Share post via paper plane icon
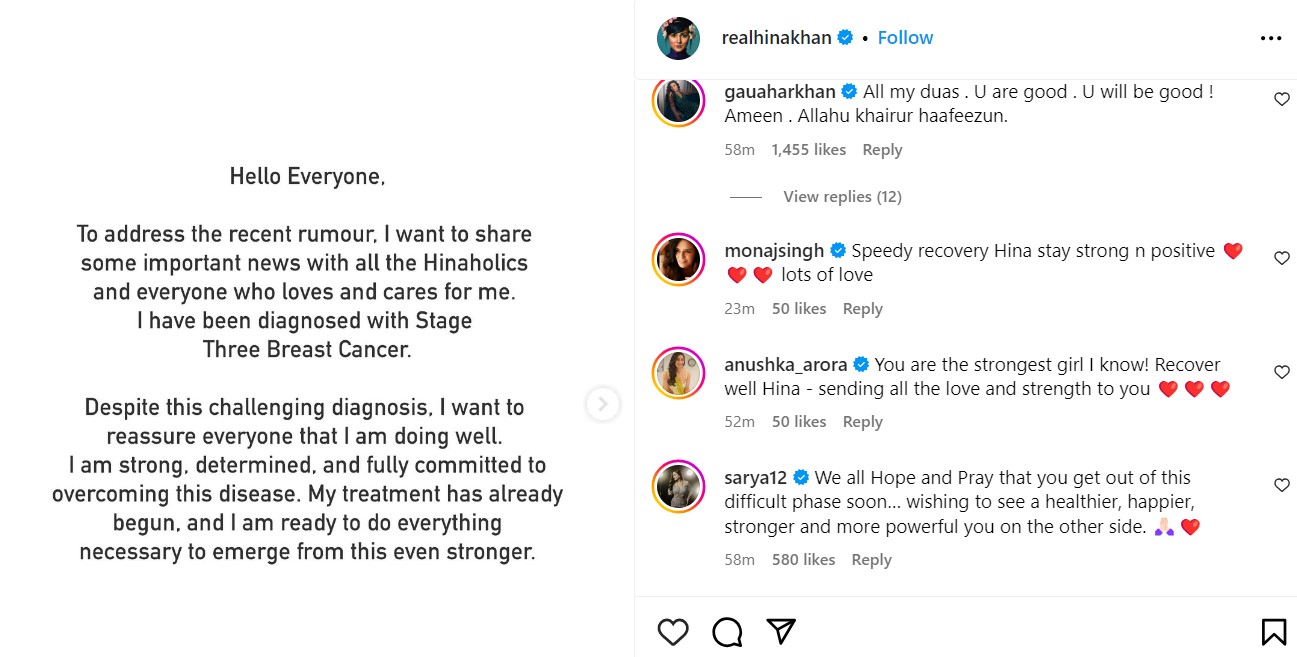 [781, 631]
